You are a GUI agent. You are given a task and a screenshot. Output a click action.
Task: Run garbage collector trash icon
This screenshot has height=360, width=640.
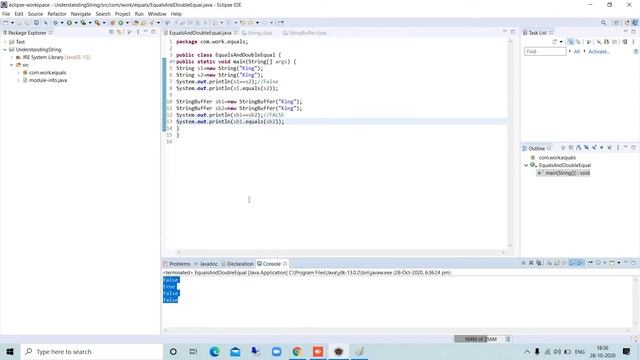[x=508, y=339]
